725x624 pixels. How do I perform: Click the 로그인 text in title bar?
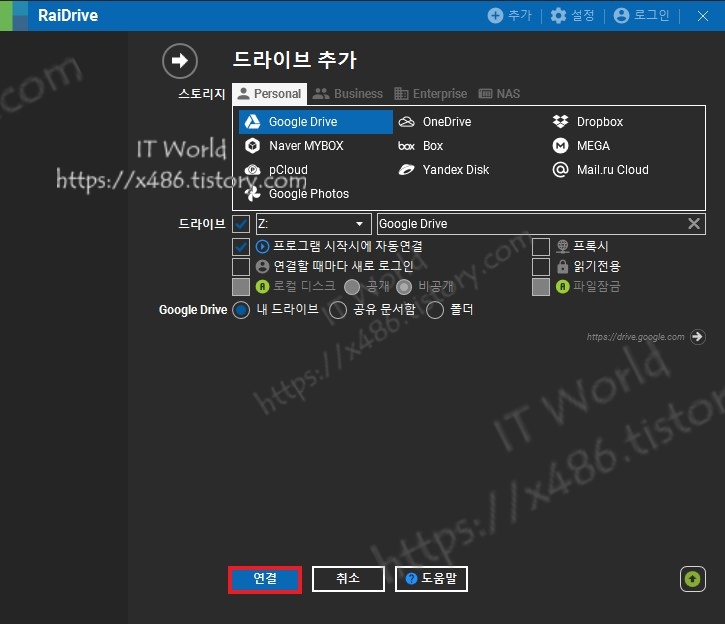651,15
